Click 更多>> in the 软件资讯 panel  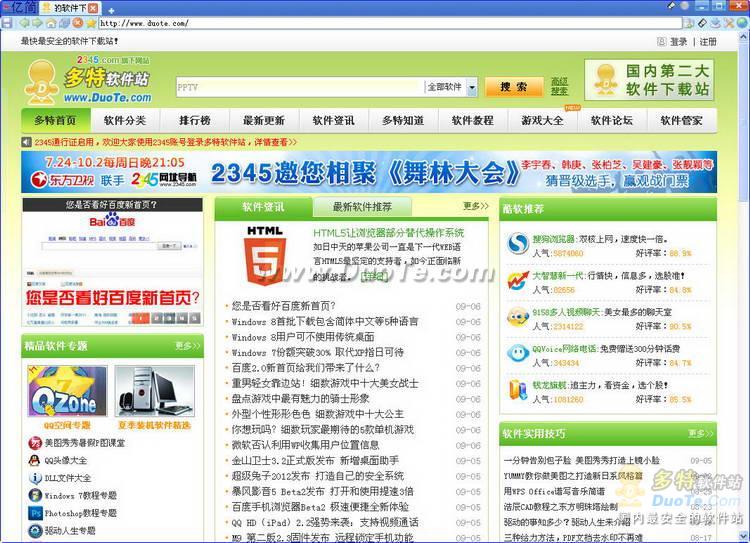(x=475, y=206)
